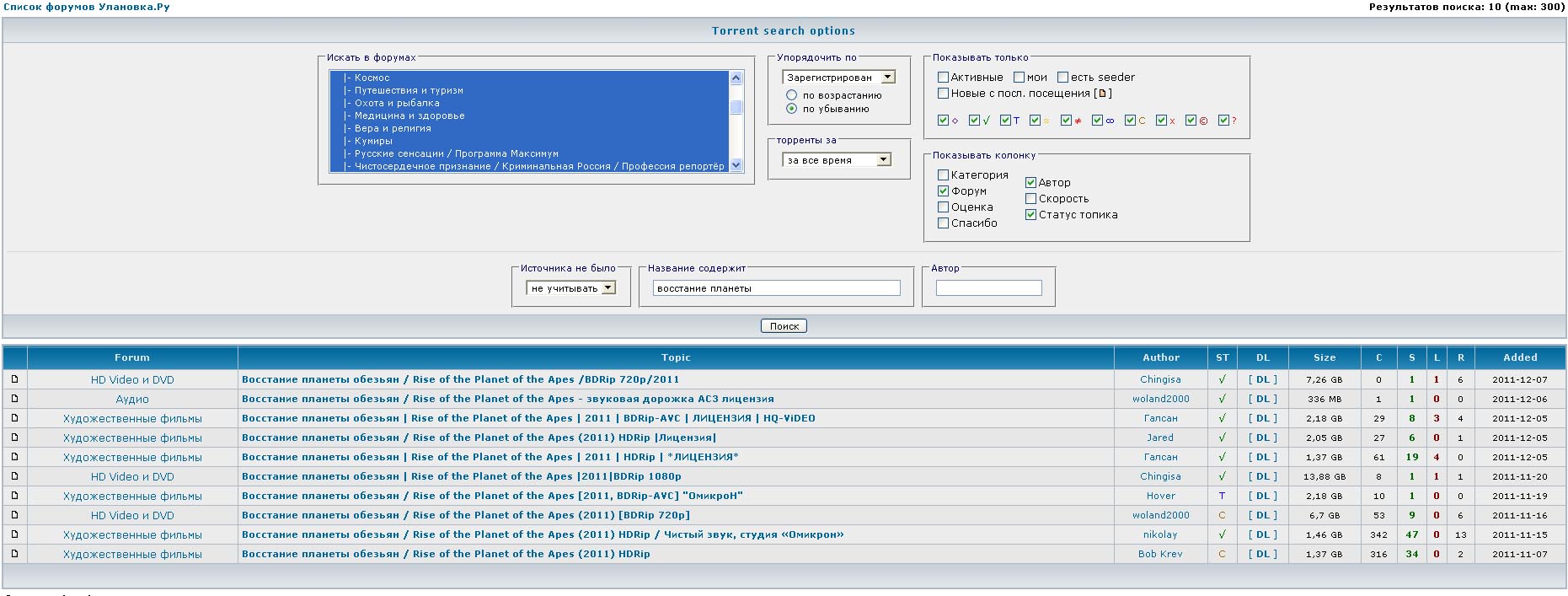The width and height of the screenshot is (1568, 596).
Task: Click the checkmark status icon in nikolay's row
Action: click(1222, 534)
